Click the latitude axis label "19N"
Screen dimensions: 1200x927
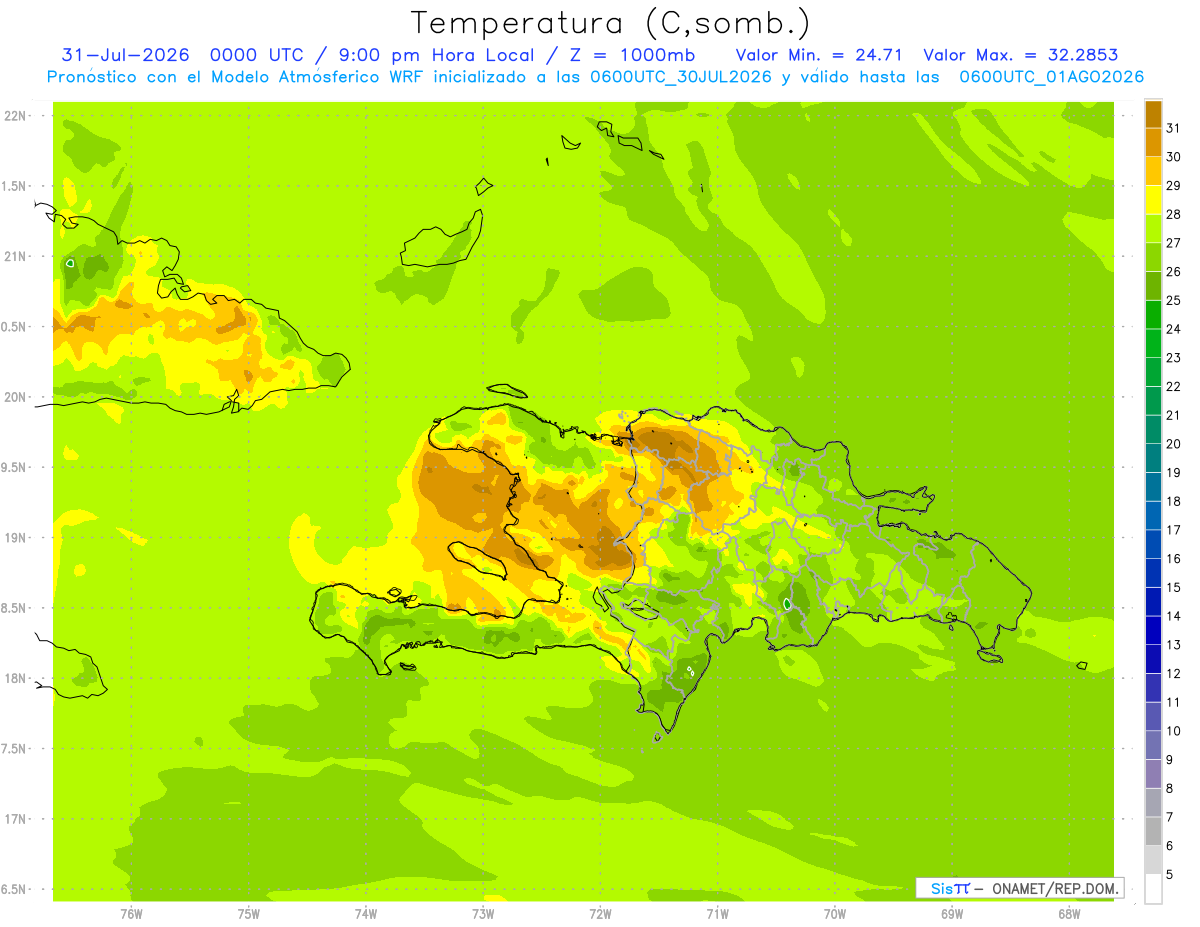coord(15,538)
